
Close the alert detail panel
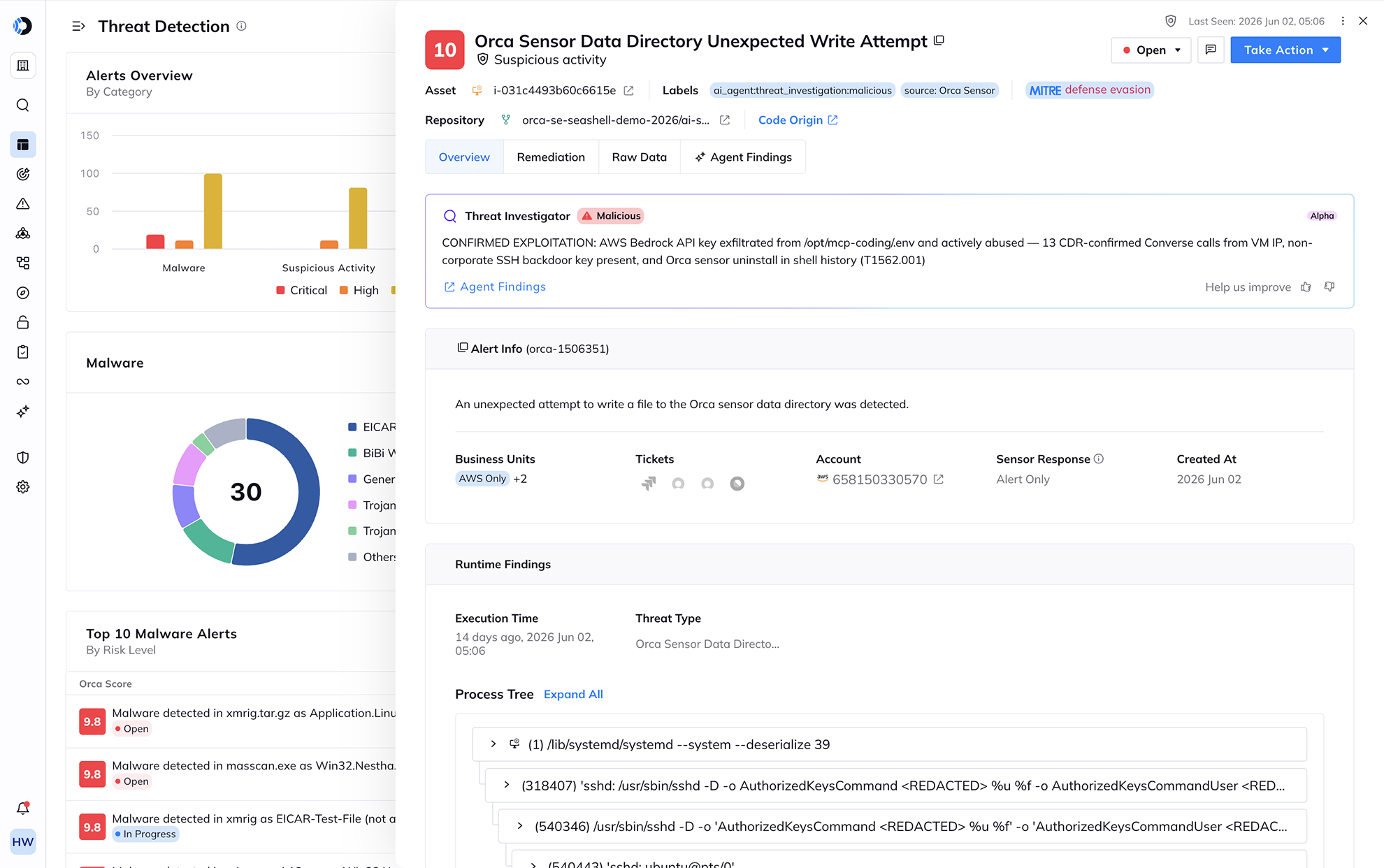pos(1363,21)
